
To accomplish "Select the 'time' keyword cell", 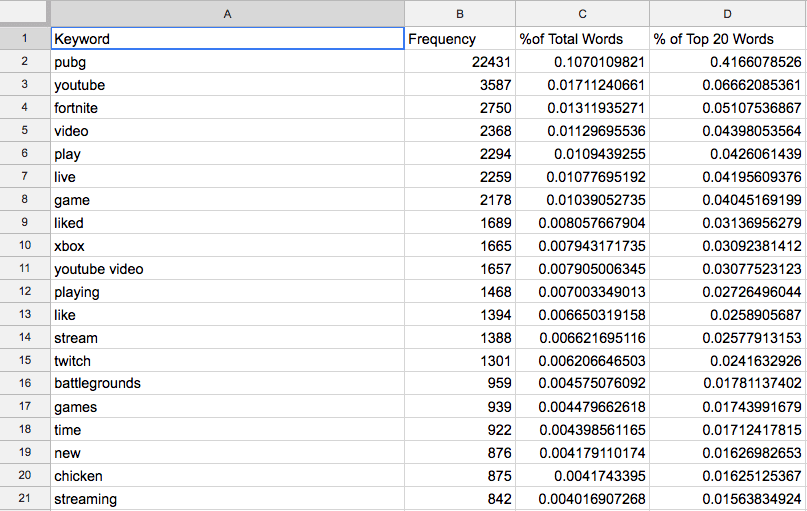I will tap(227, 429).
